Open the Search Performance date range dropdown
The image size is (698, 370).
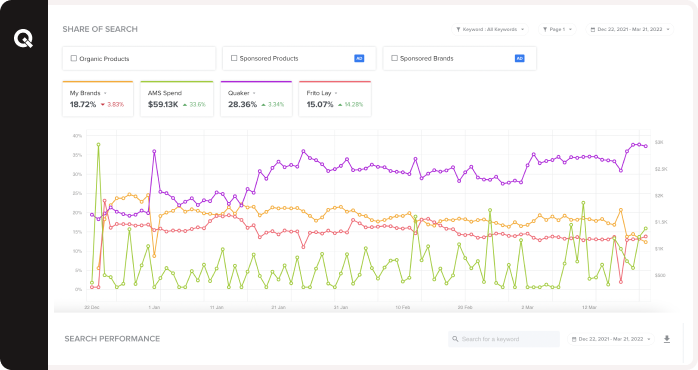(611, 339)
